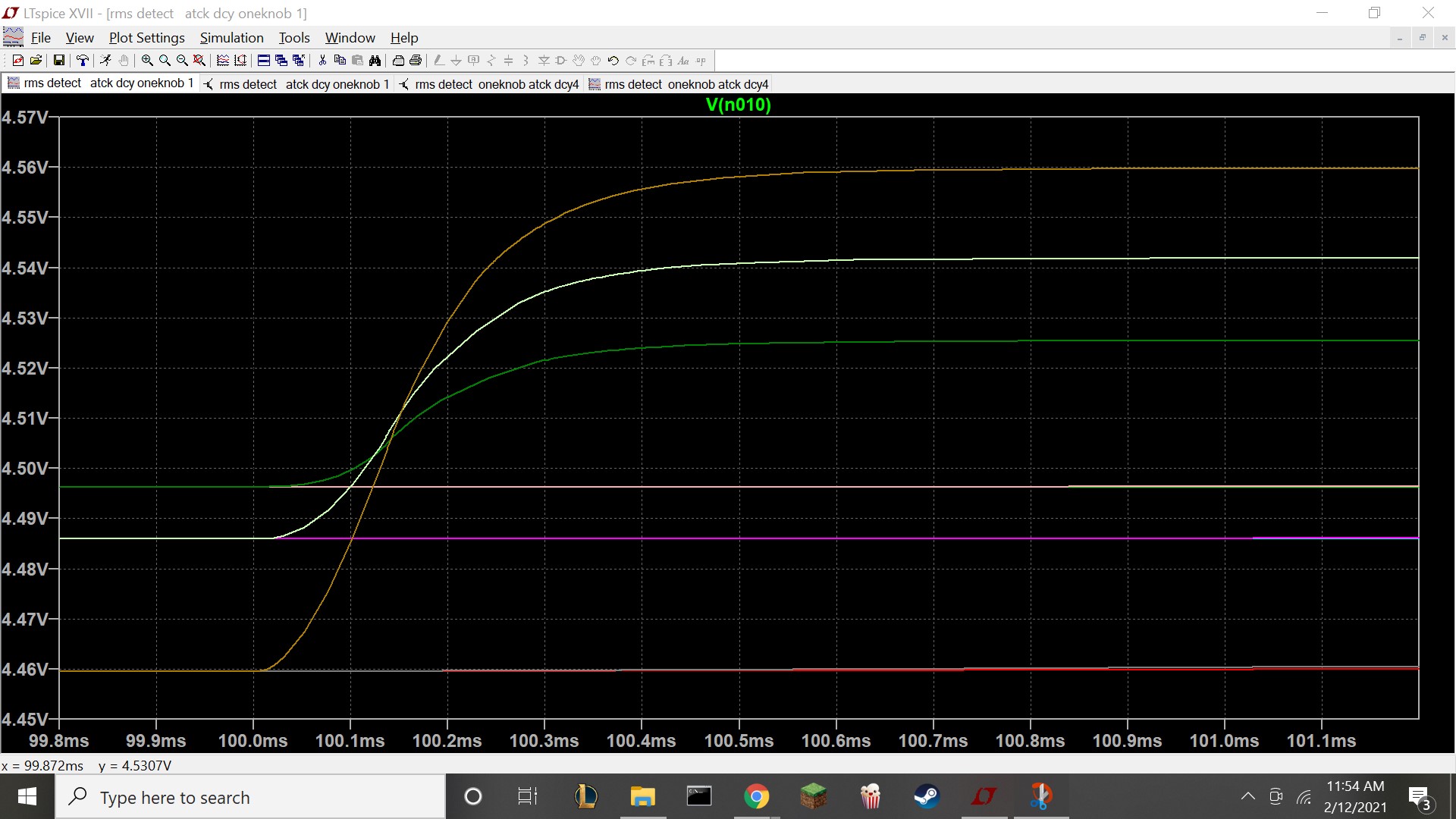This screenshot has height=819, width=1456.
Task: Click the Pick Visible Traces icon
Action: pos(223,61)
